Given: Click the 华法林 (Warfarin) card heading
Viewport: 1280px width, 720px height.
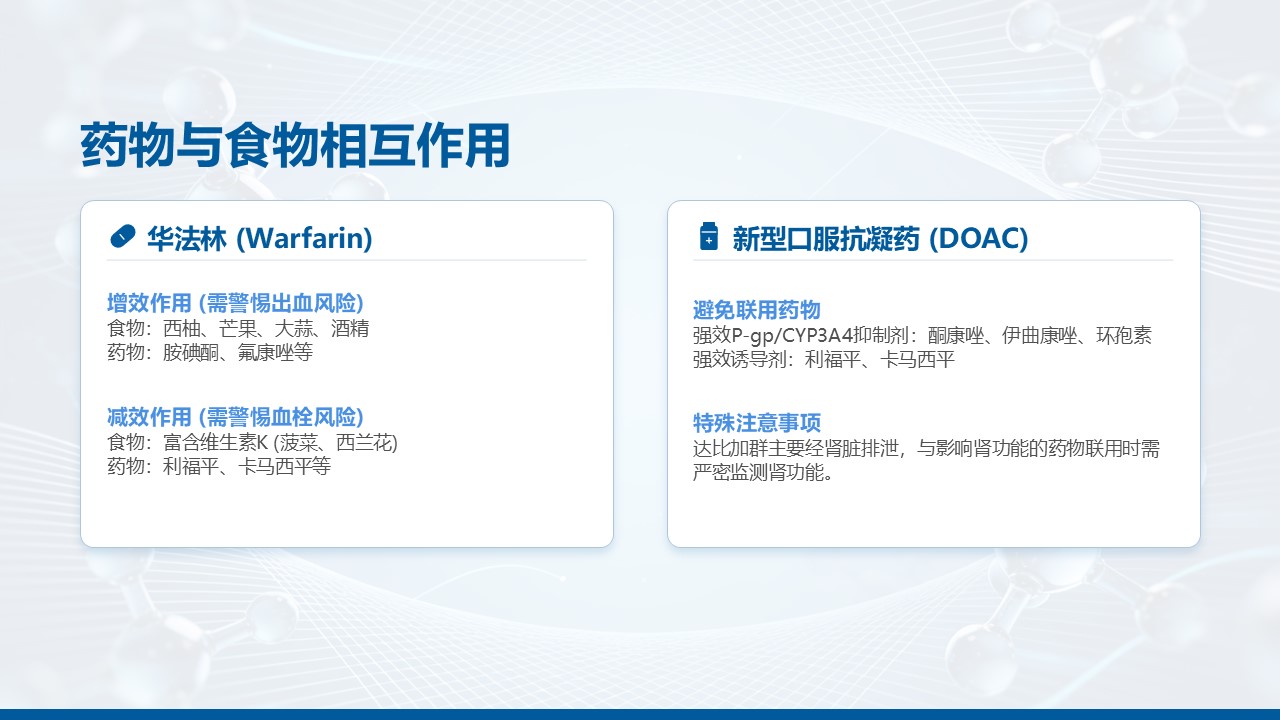Looking at the screenshot, I should [259, 238].
